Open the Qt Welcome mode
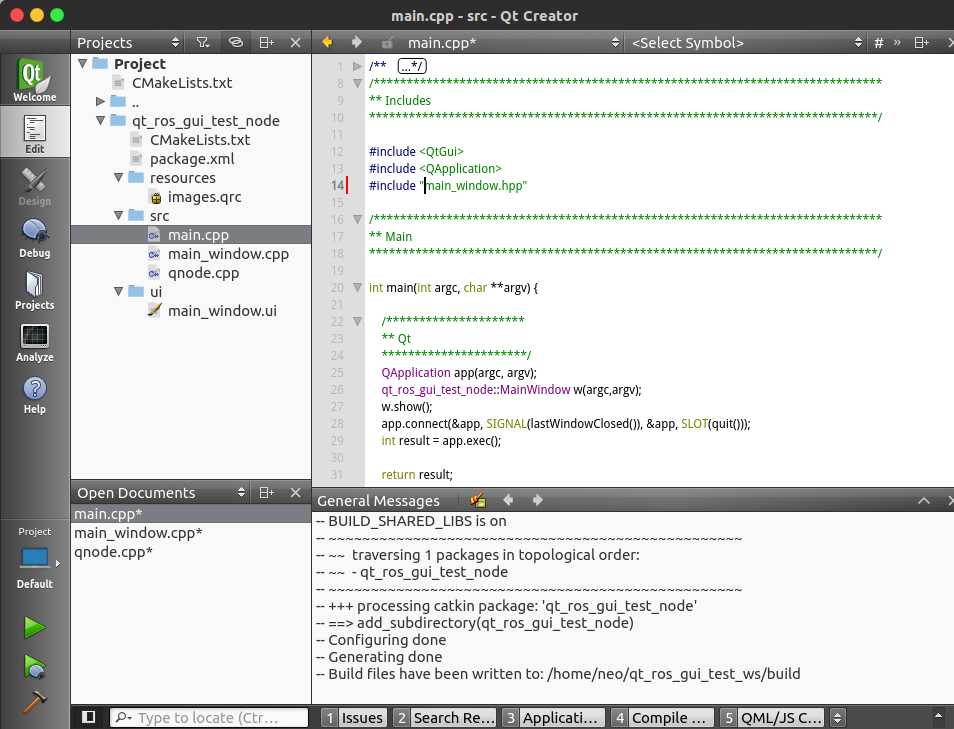The width and height of the screenshot is (954, 729). coord(35,80)
